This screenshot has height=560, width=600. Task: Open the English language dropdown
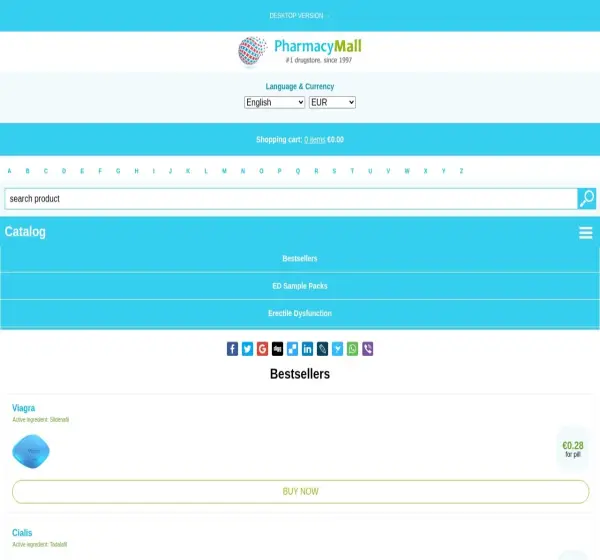(x=274, y=102)
